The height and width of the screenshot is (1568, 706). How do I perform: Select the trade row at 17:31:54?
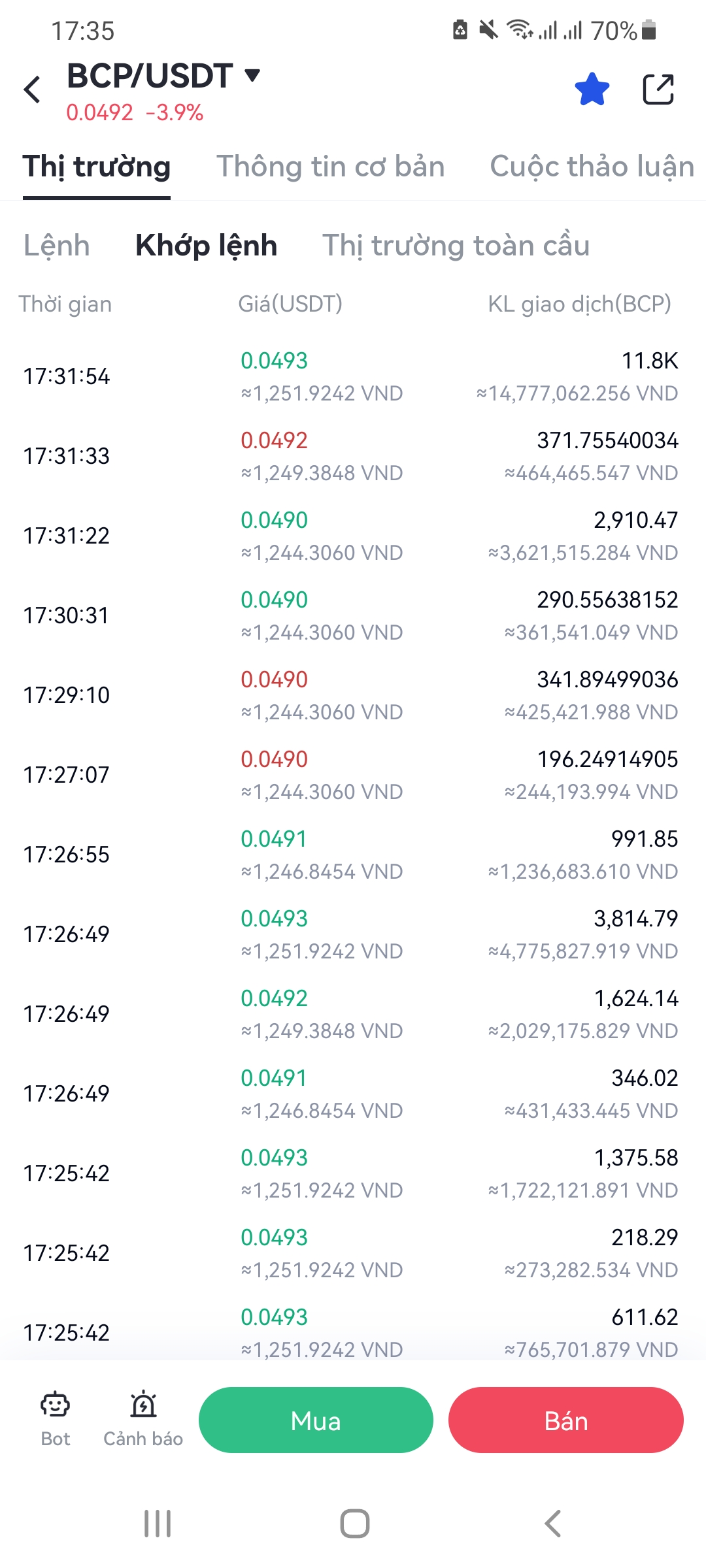353,376
